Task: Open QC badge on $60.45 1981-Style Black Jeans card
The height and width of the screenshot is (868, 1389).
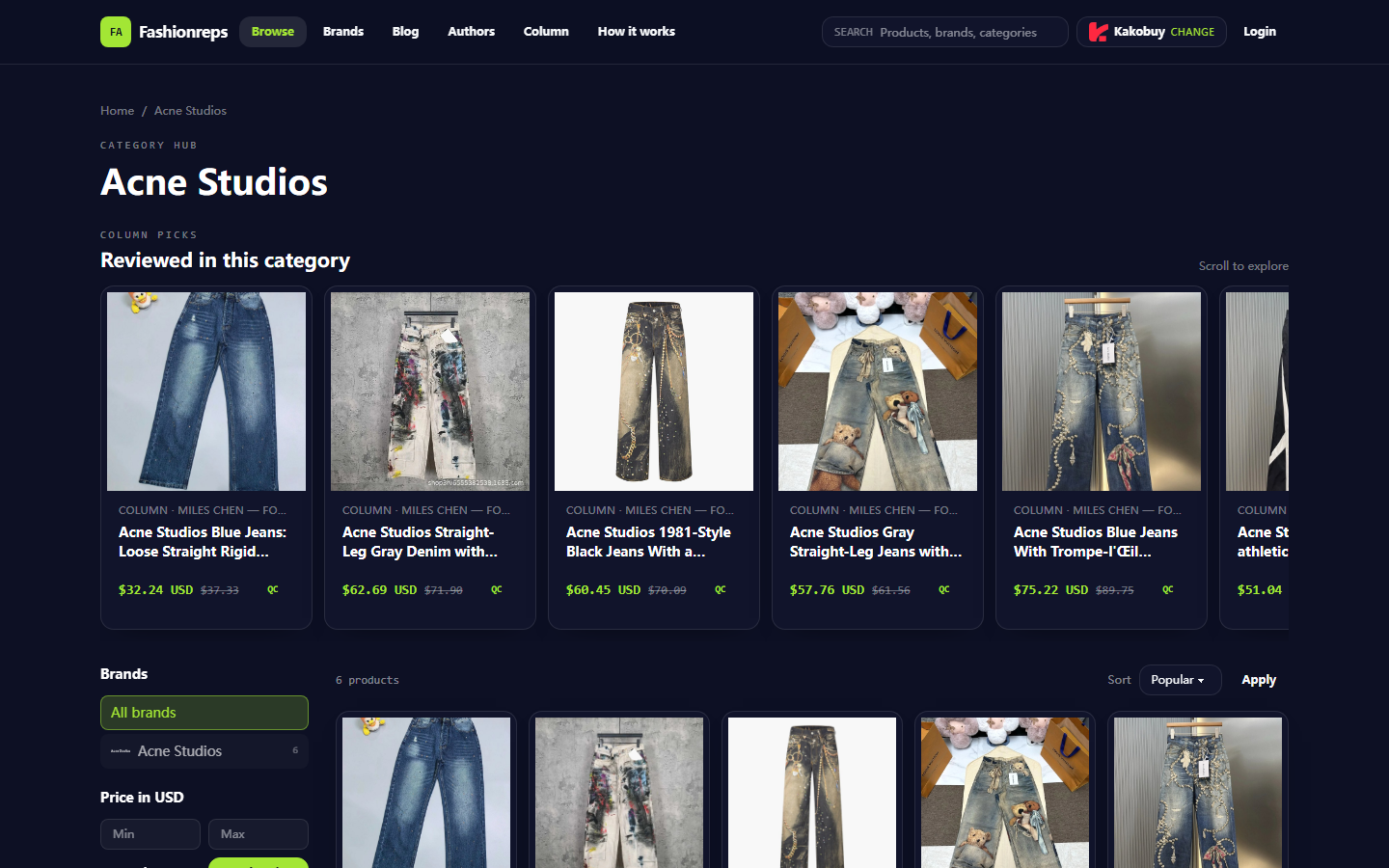Action: (x=721, y=589)
